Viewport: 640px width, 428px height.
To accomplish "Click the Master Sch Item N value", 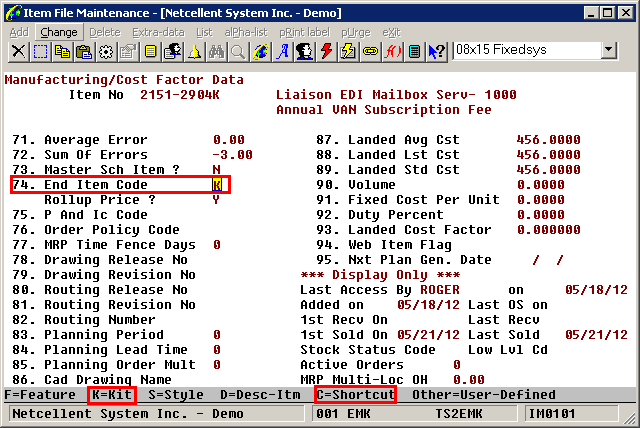I will pos(216,170).
